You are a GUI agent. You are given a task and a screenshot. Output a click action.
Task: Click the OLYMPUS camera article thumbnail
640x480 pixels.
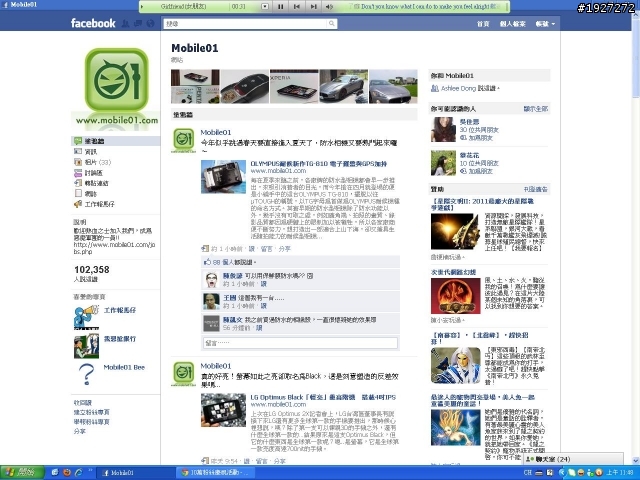pos(223,177)
